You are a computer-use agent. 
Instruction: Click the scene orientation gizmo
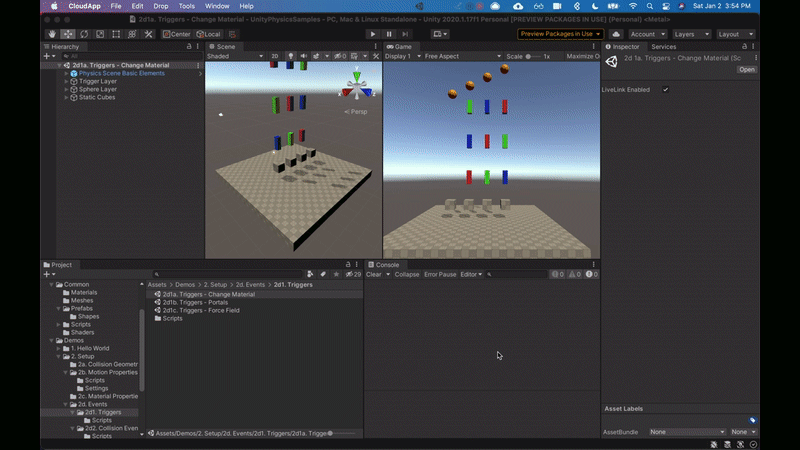tap(357, 86)
